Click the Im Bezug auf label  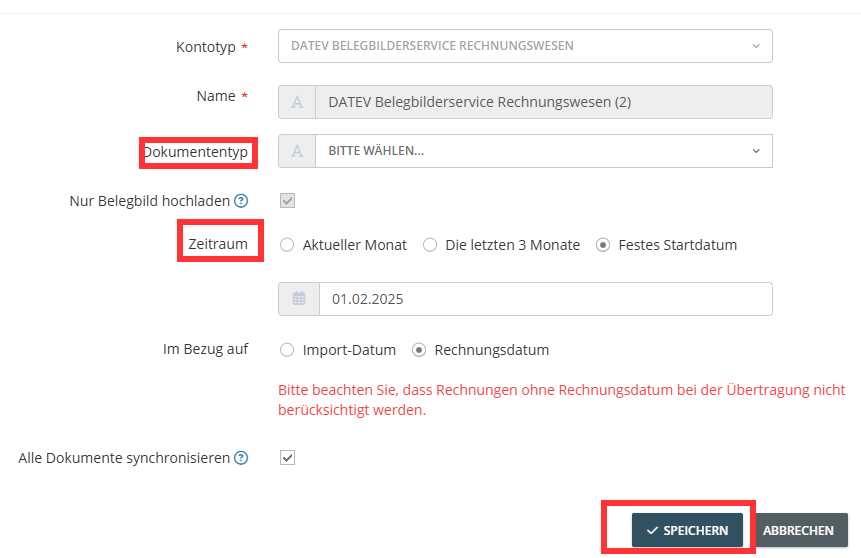click(206, 349)
